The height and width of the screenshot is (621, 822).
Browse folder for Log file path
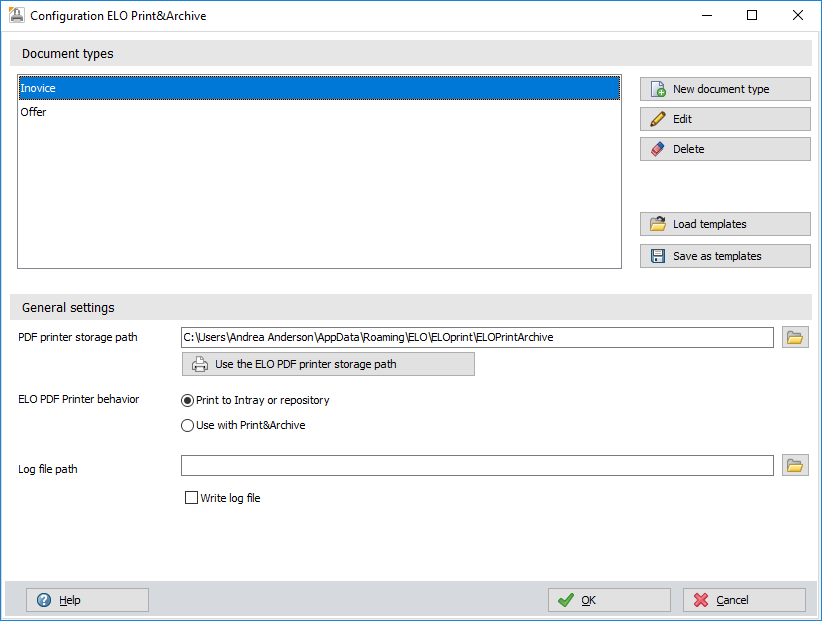click(x=795, y=465)
